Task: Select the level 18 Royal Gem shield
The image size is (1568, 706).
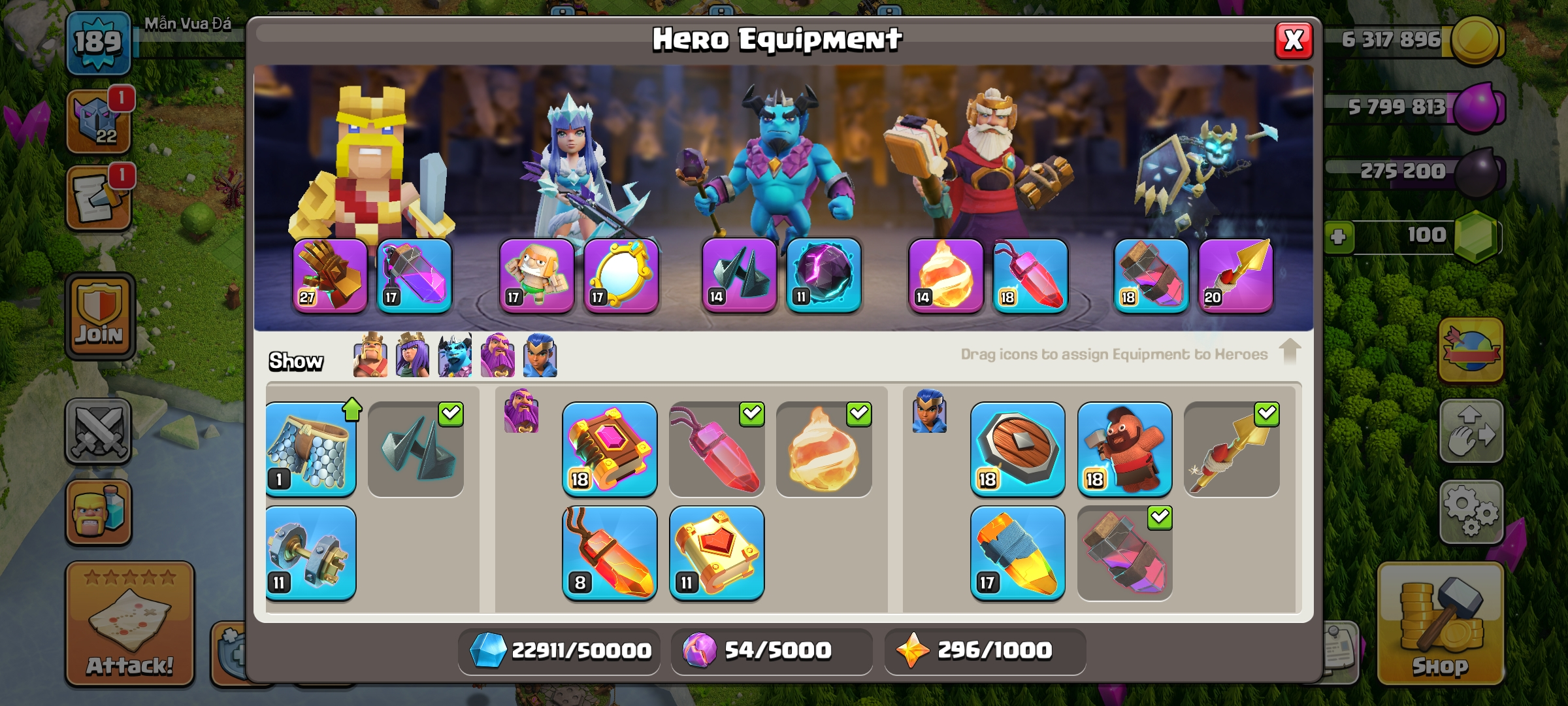Action: 1017,449
